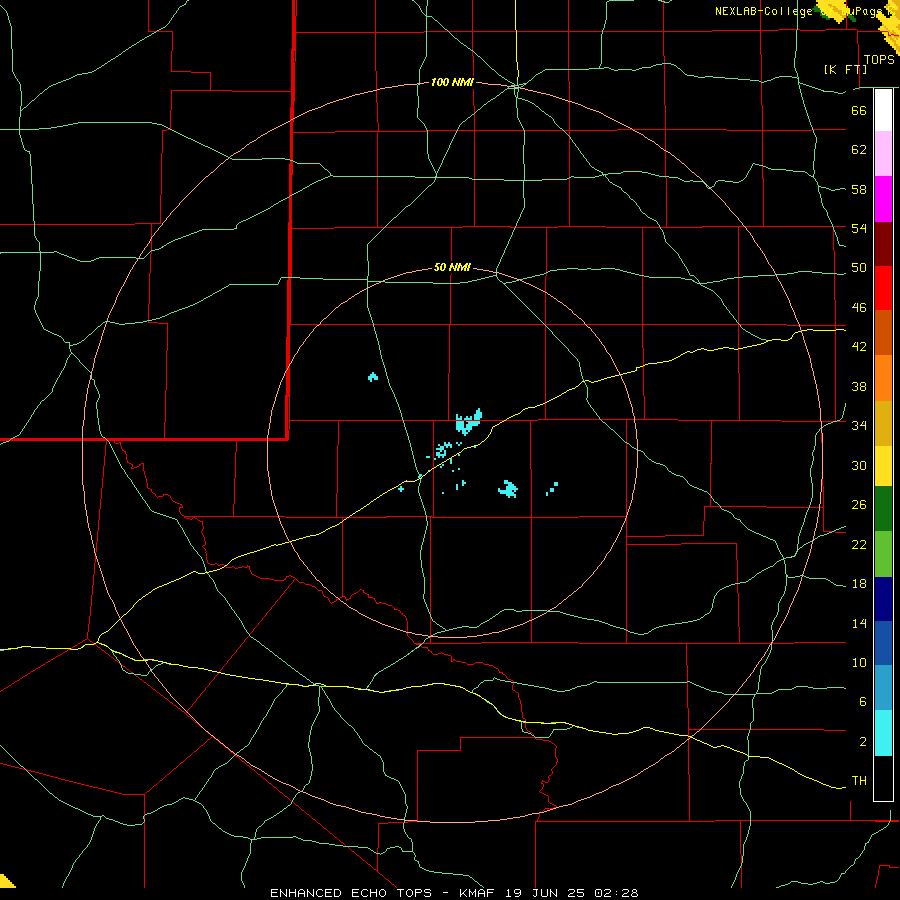The height and width of the screenshot is (900, 900).
Task: Click legend value 10
Action: tap(859, 662)
